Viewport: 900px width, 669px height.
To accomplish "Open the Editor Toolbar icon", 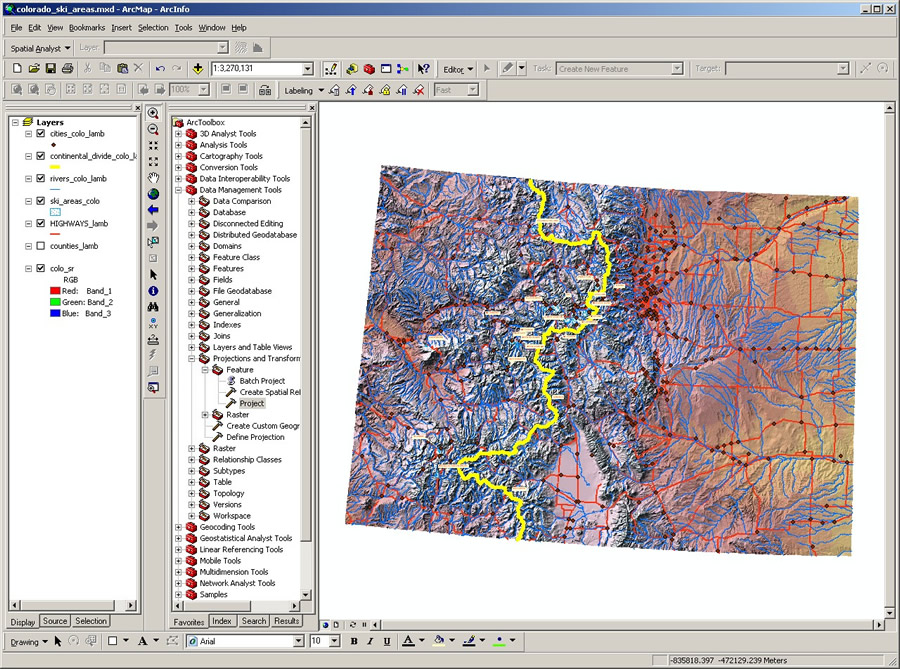I will [331, 69].
